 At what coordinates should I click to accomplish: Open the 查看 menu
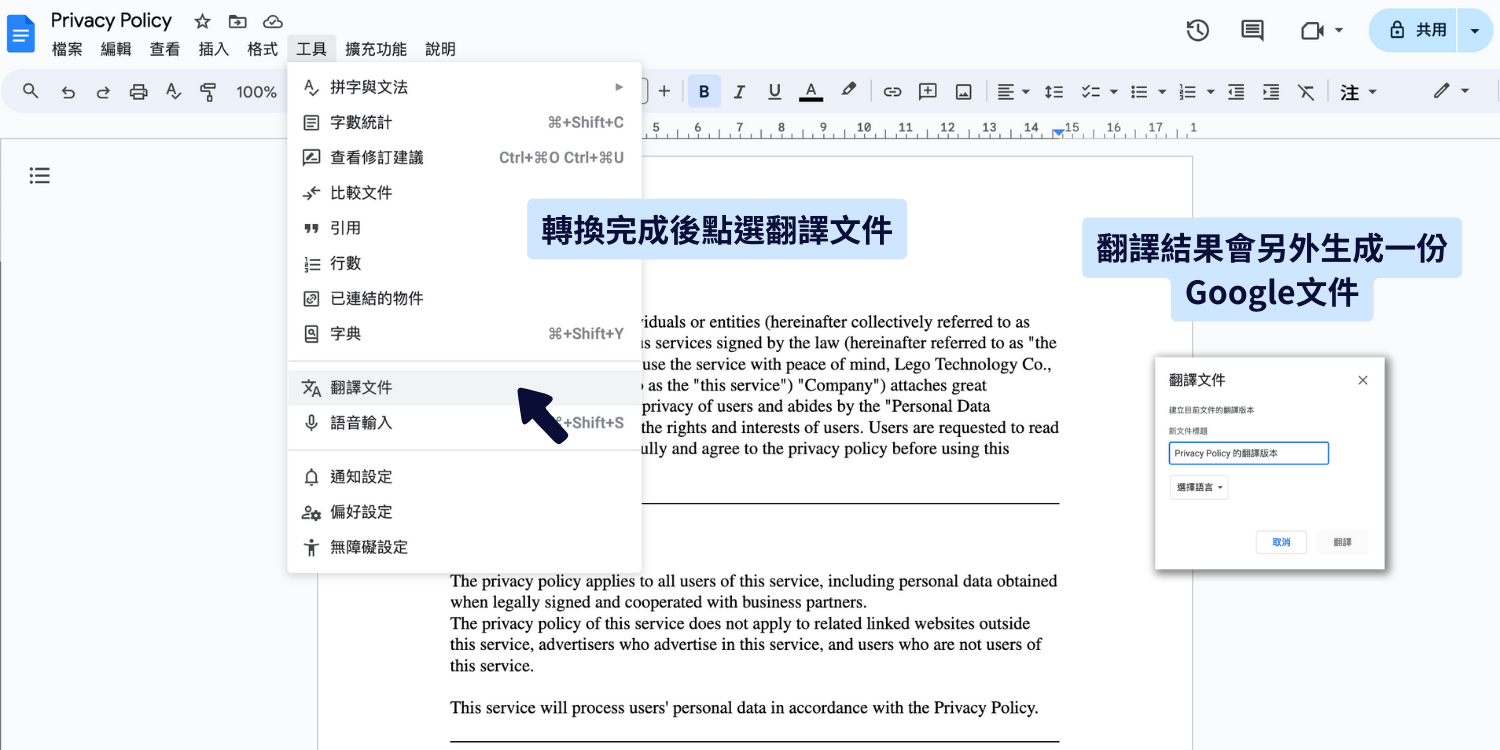click(x=165, y=49)
